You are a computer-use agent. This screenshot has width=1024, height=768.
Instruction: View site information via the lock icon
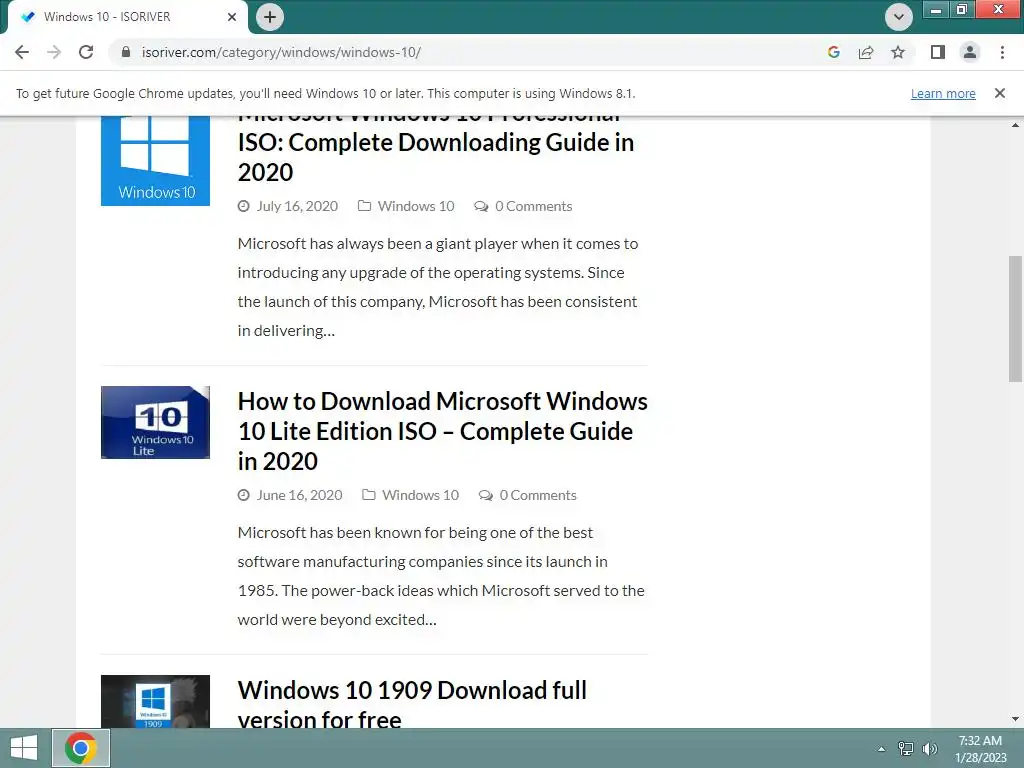(126, 52)
